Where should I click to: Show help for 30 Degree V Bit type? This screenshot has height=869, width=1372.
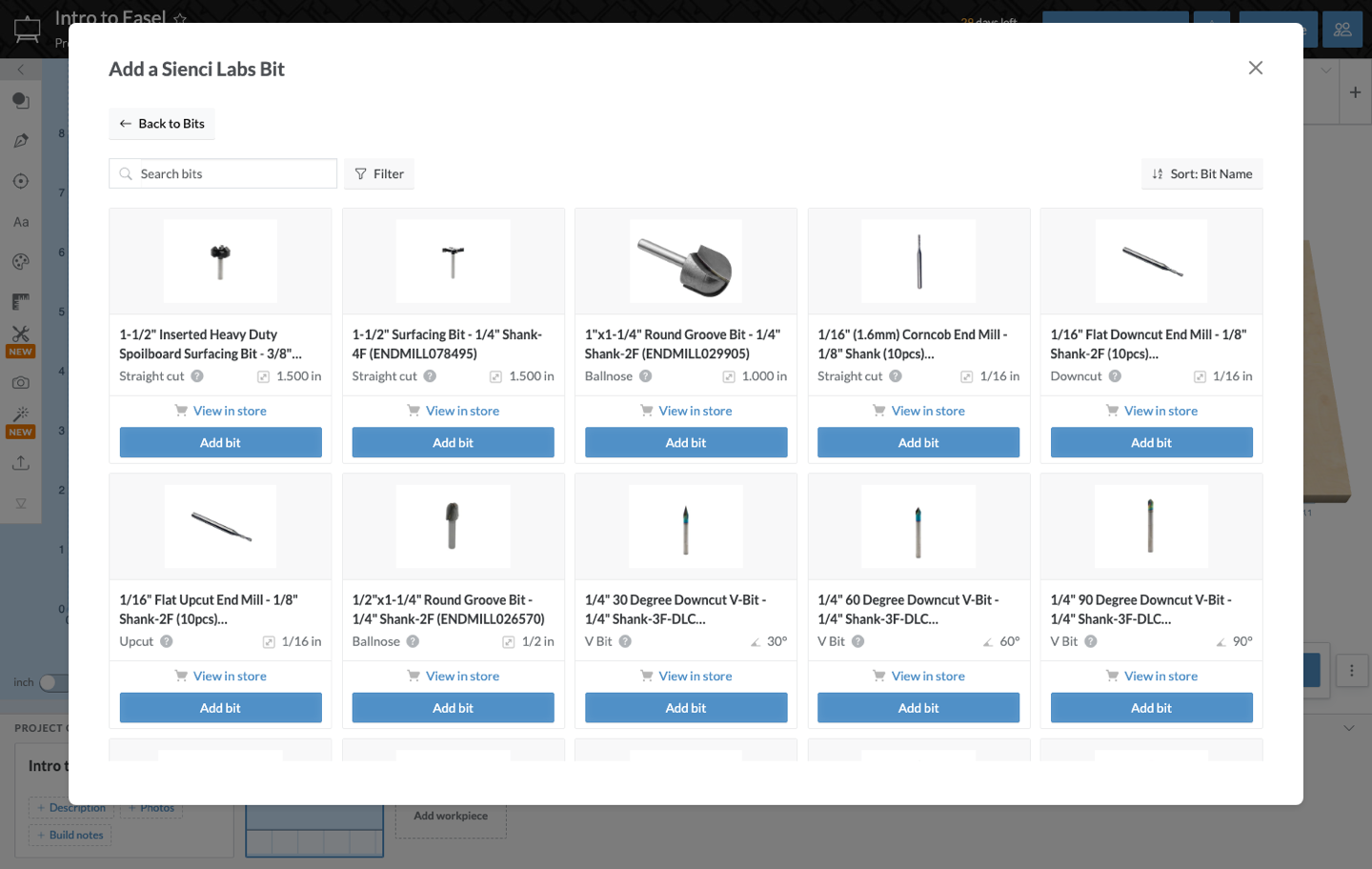tap(625, 641)
